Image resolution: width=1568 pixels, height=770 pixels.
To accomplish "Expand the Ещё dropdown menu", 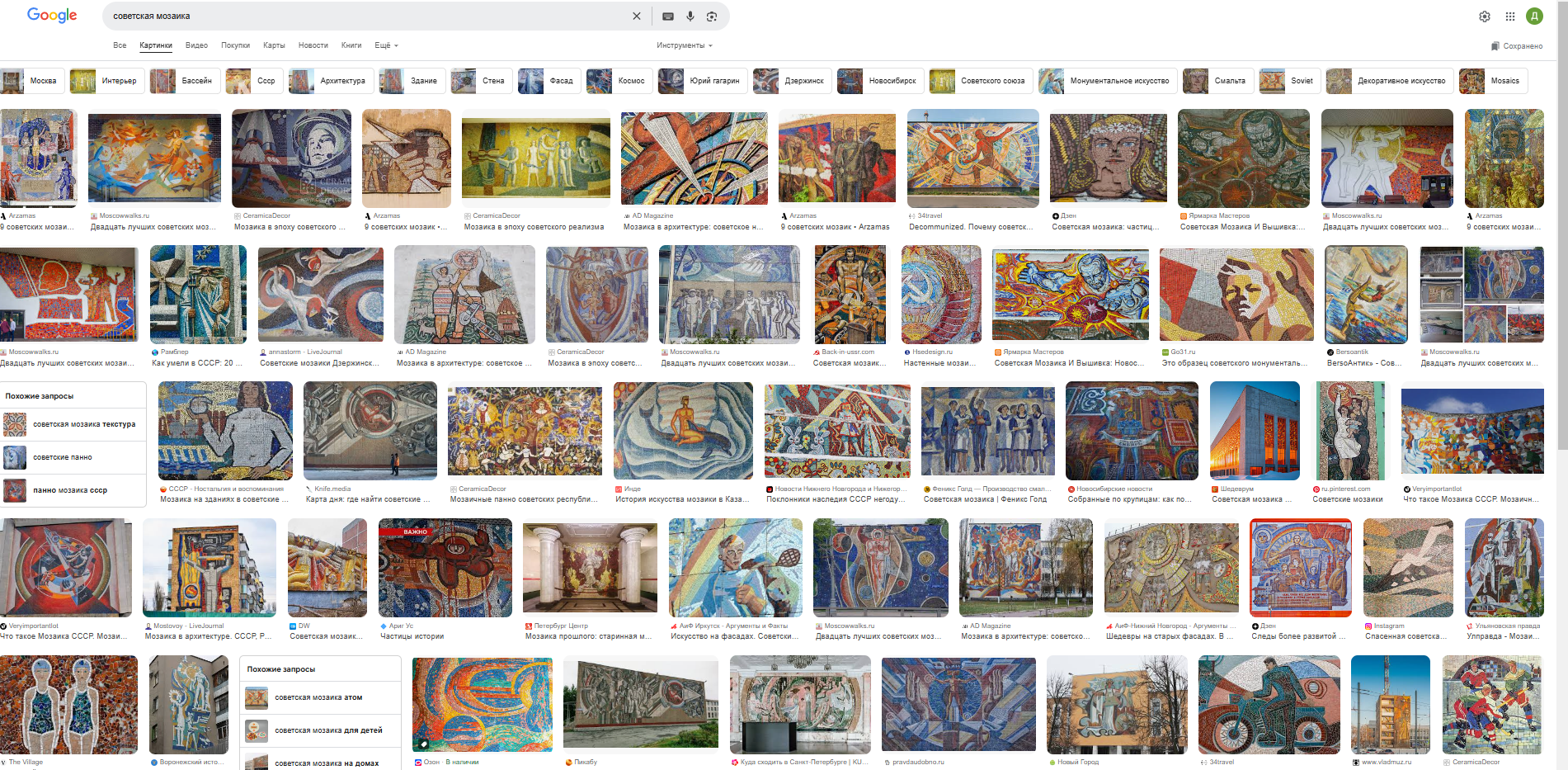I will [x=386, y=45].
